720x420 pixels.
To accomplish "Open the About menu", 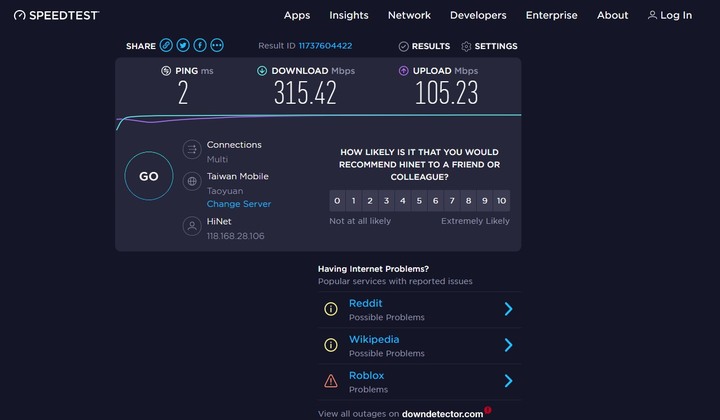I will 612,15.
